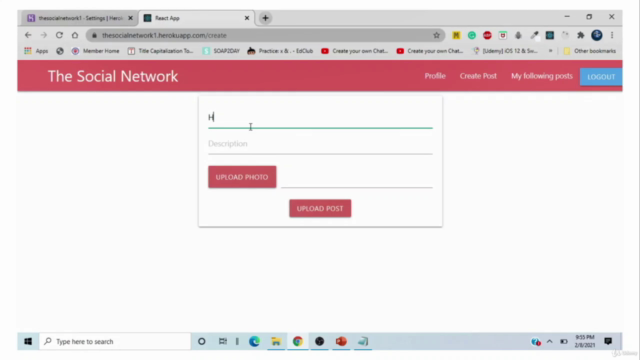Open the Extensions puzzle piece menu
The width and height of the screenshot is (640, 360).
pos(580,35)
